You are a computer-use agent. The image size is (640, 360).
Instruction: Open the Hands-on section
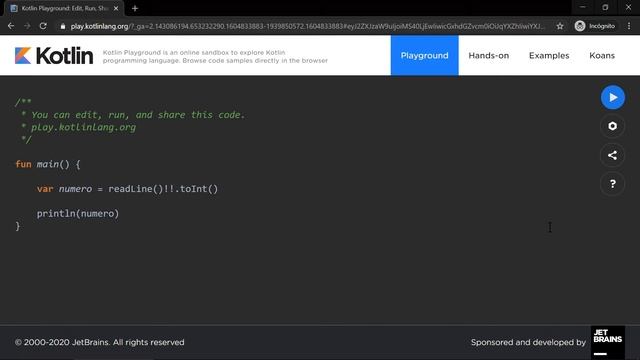click(x=489, y=56)
